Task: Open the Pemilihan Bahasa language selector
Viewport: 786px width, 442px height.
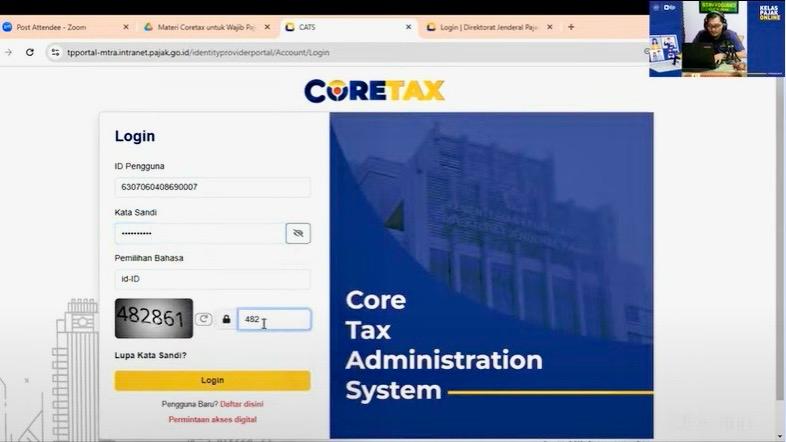Action: [212, 279]
